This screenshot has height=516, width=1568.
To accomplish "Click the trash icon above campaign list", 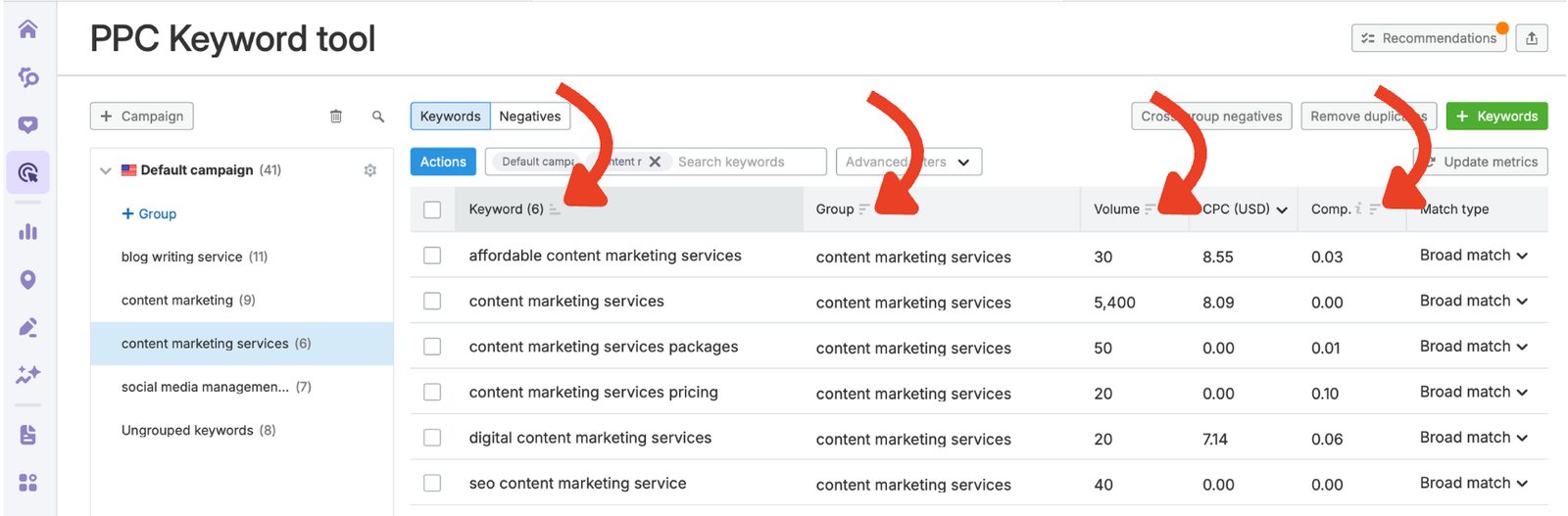I will (336, 117).
